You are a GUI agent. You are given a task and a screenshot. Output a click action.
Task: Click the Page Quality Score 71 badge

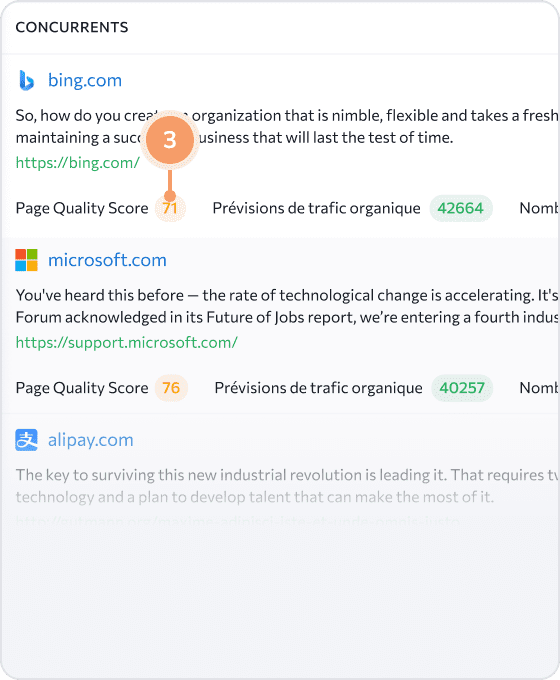tap(170, 209)
